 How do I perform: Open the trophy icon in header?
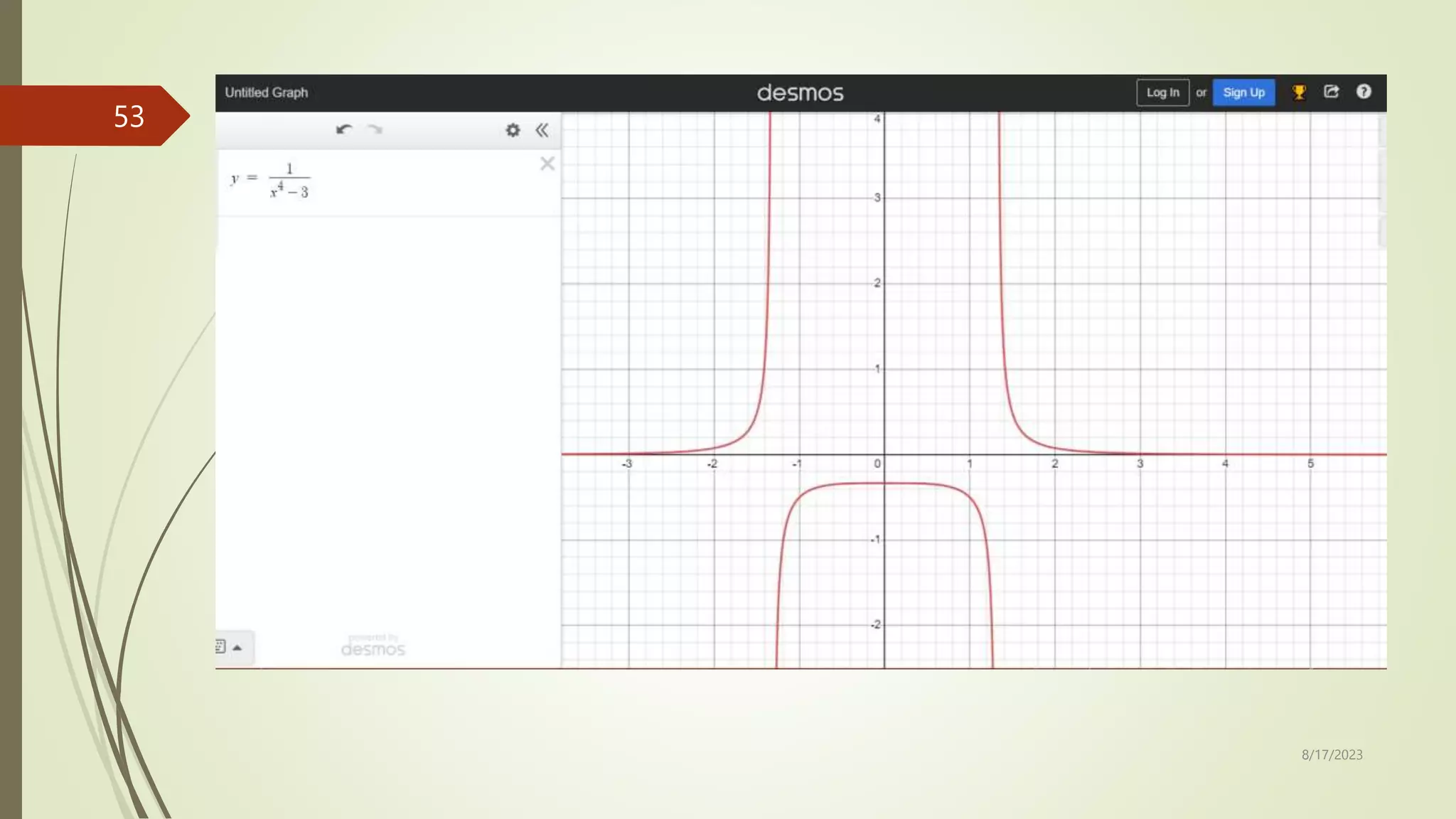1299,92
